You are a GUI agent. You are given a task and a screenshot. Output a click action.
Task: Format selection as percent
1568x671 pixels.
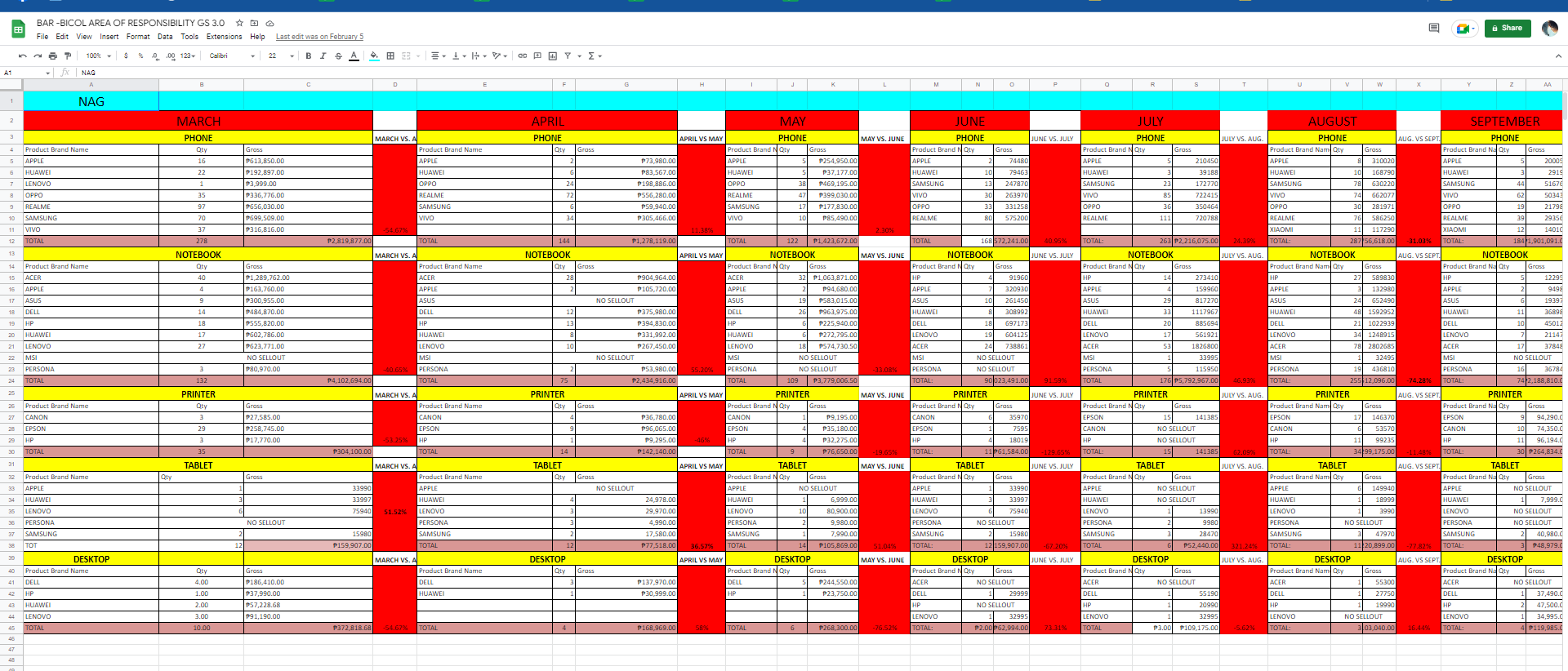pyautogui.click(x=140, y=56)
